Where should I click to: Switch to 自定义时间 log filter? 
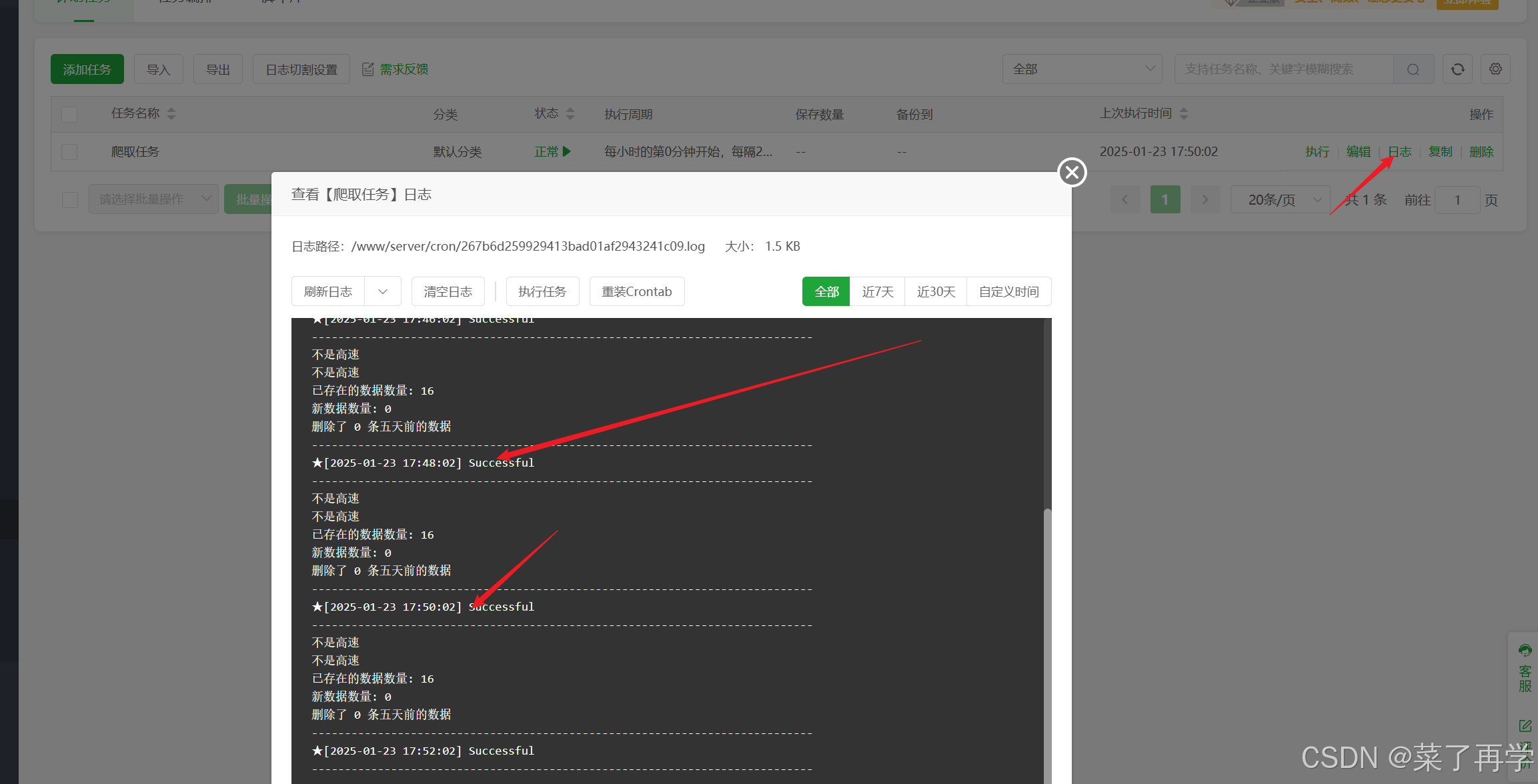pyautogui.click(x=1008, y=291)
